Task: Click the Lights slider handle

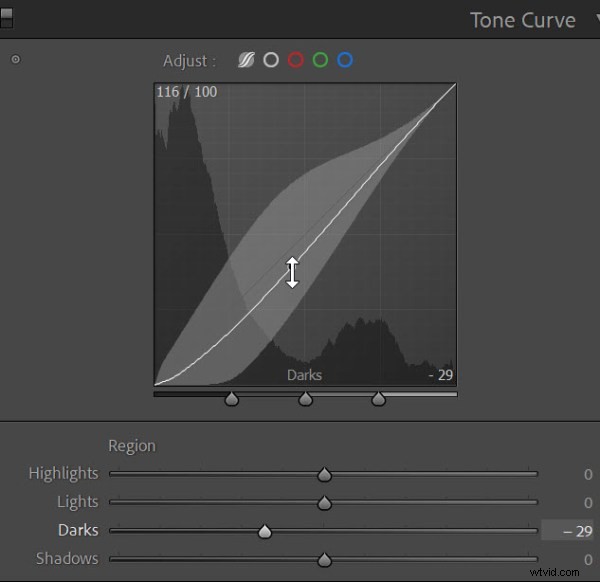Action: tap(324, 503)
